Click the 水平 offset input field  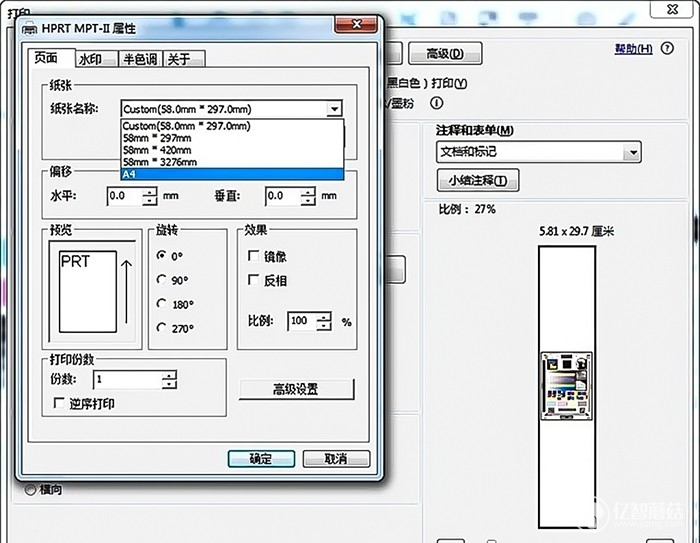point(125,196)
